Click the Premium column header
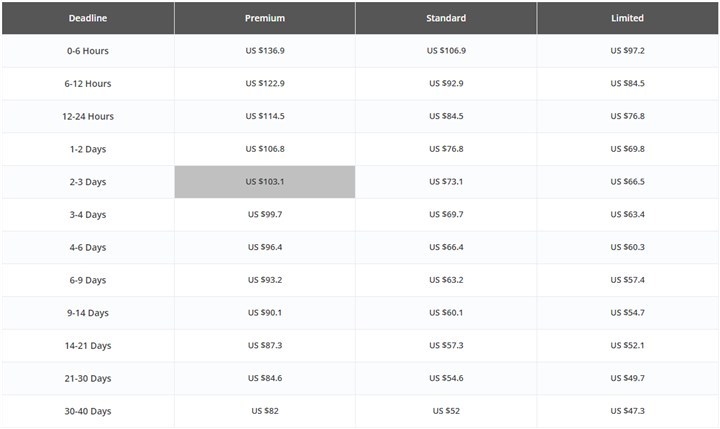 point(264,18)
